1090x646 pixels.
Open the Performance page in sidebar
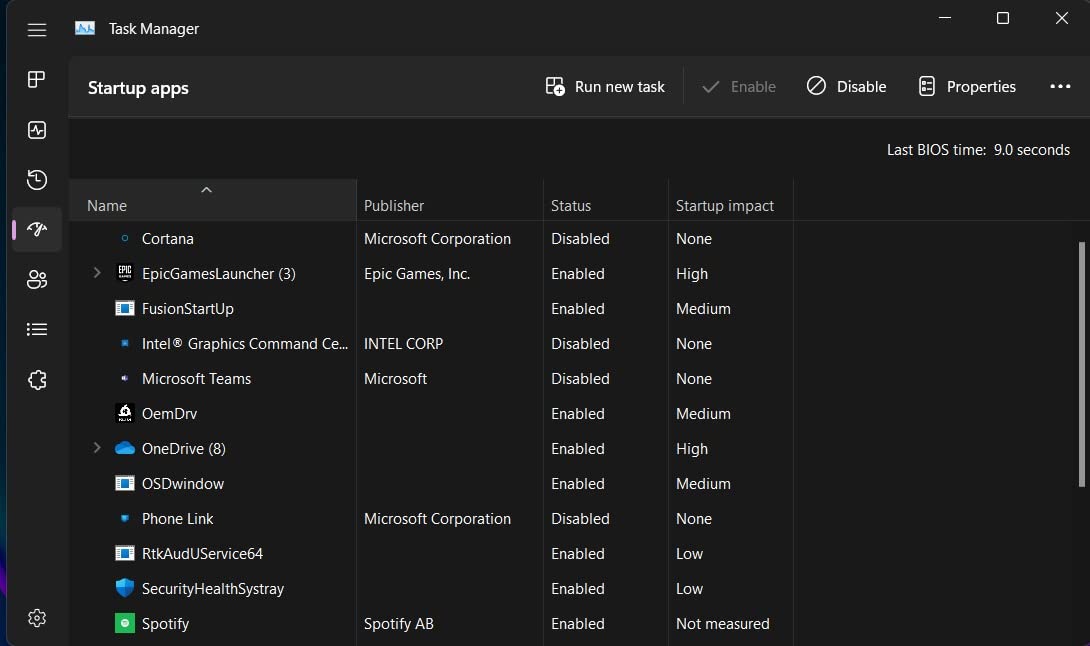pos(37,130)
